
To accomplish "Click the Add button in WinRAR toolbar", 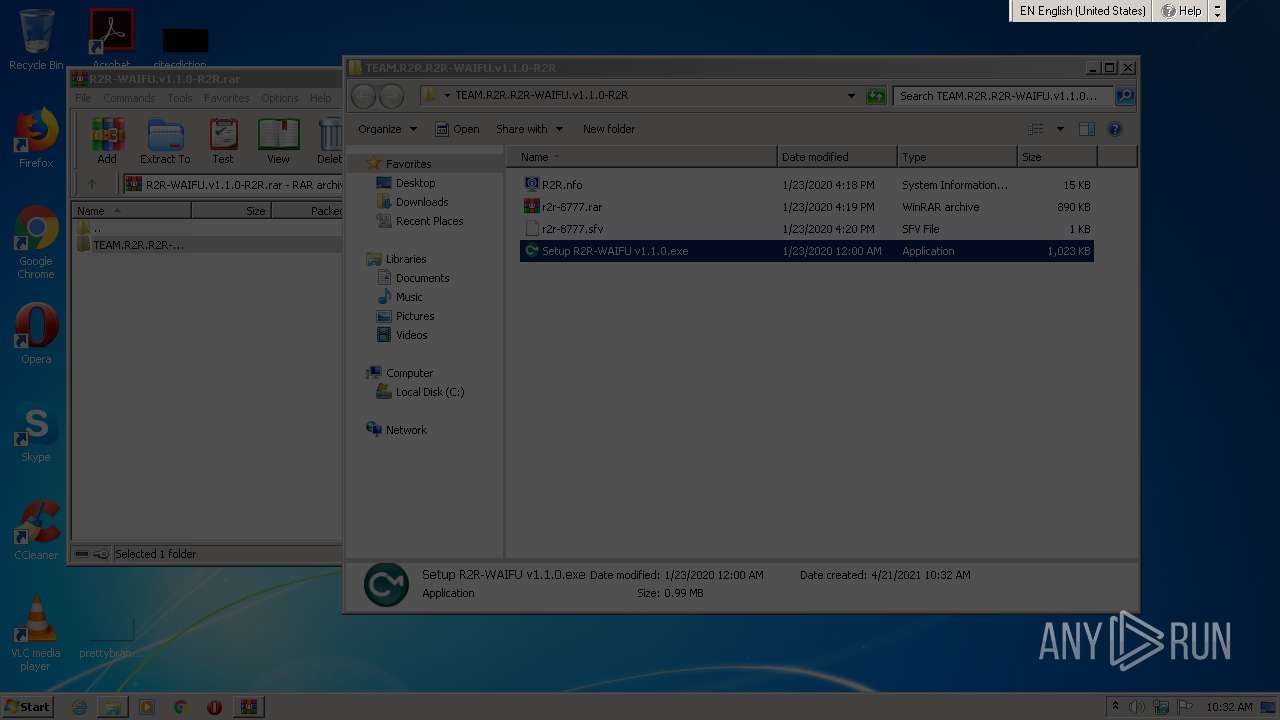I will coord(107,141).
